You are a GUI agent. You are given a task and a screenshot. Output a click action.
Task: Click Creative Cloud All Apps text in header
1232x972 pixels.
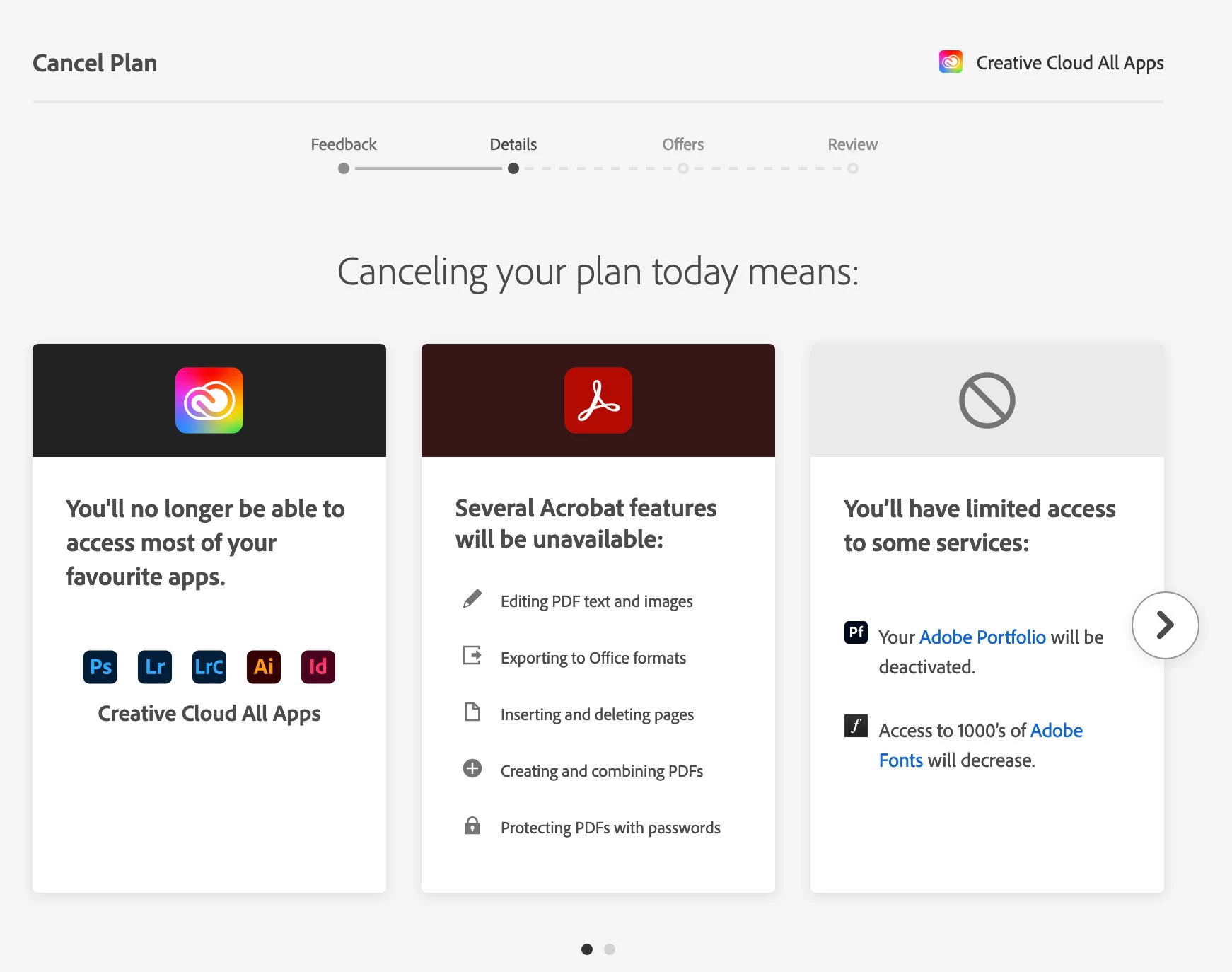1070,63
